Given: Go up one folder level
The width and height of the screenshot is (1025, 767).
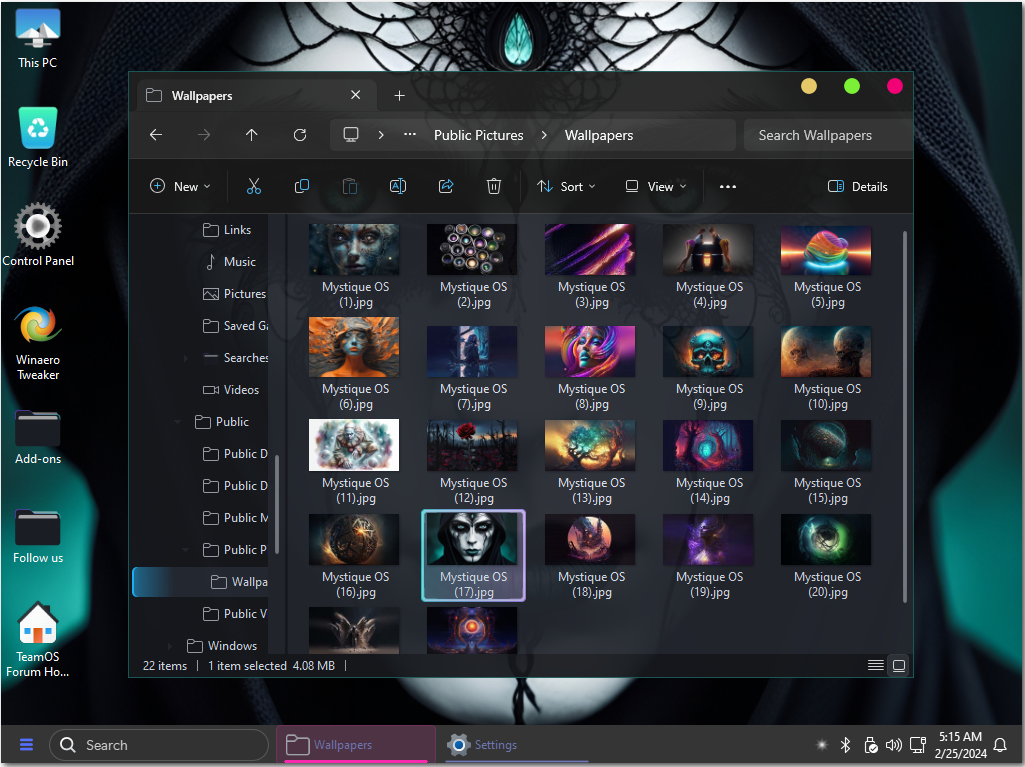Looking at the screenshot, I should point(251,135).
